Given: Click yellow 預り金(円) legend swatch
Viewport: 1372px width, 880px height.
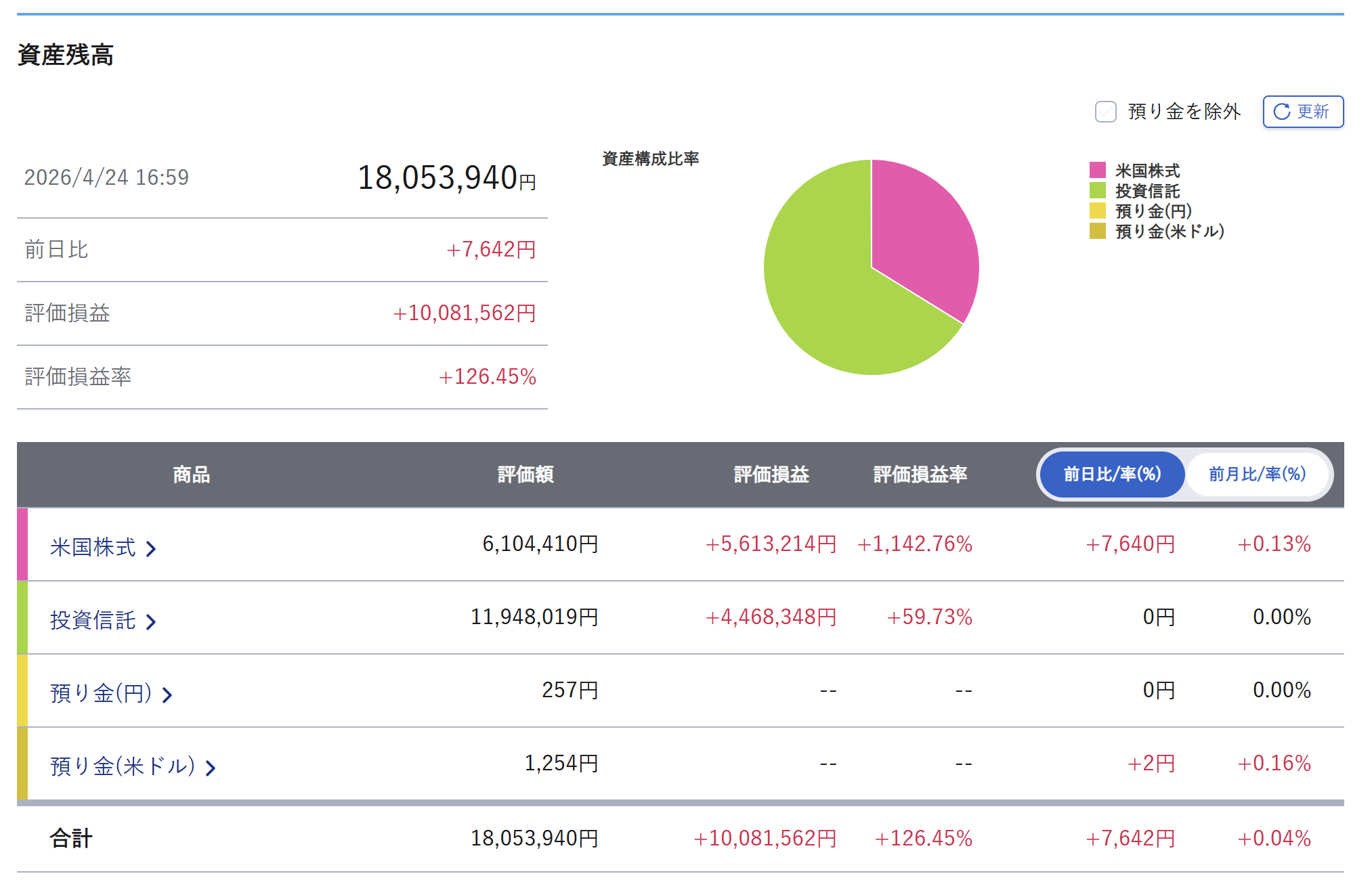Looking at the screenshot, I should [1097, 211].
